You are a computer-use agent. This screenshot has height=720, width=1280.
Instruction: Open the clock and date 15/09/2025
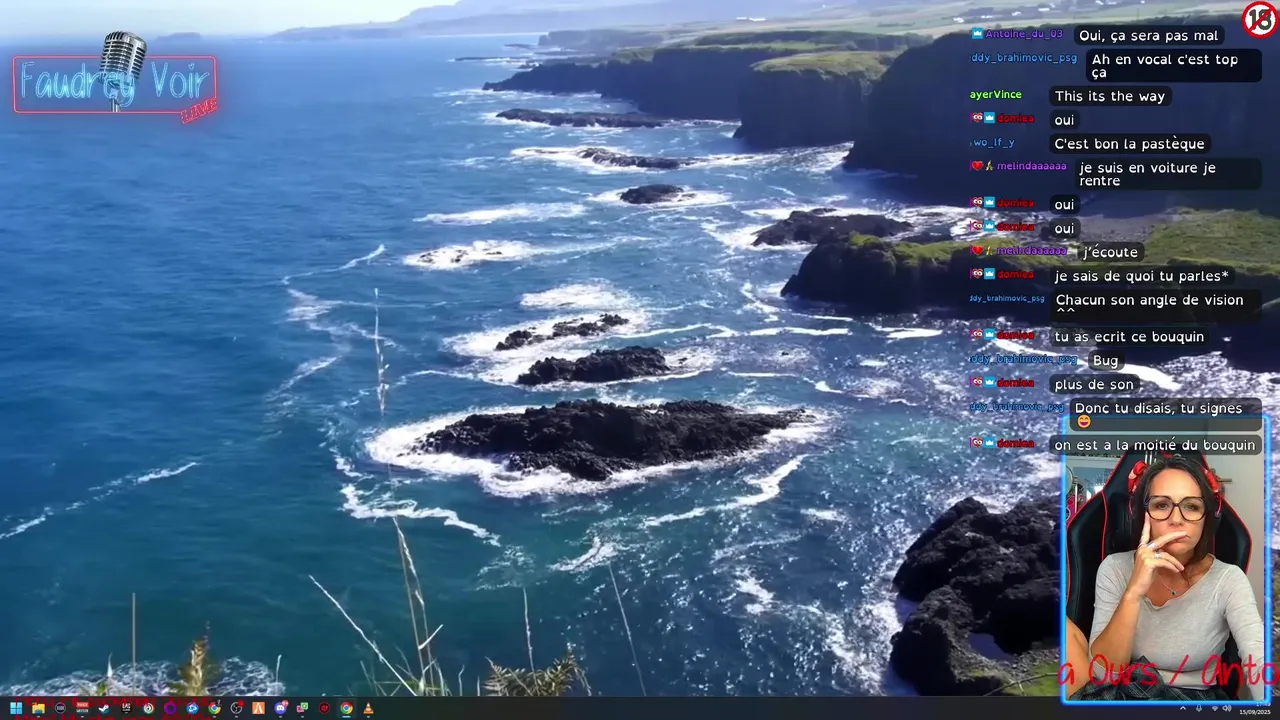click(1255, 708)
